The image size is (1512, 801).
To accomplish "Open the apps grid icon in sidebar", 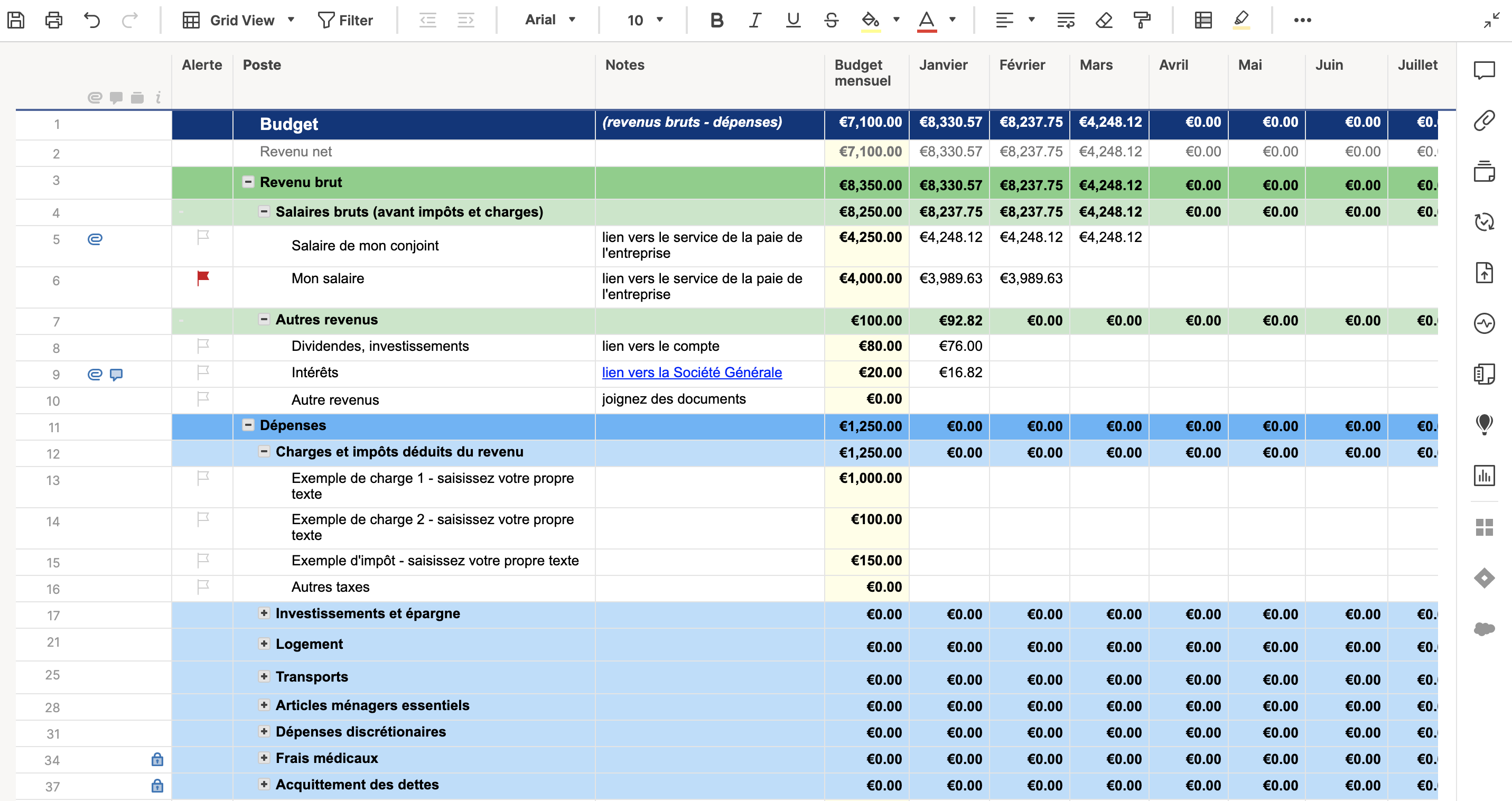I will (1485, 527).
